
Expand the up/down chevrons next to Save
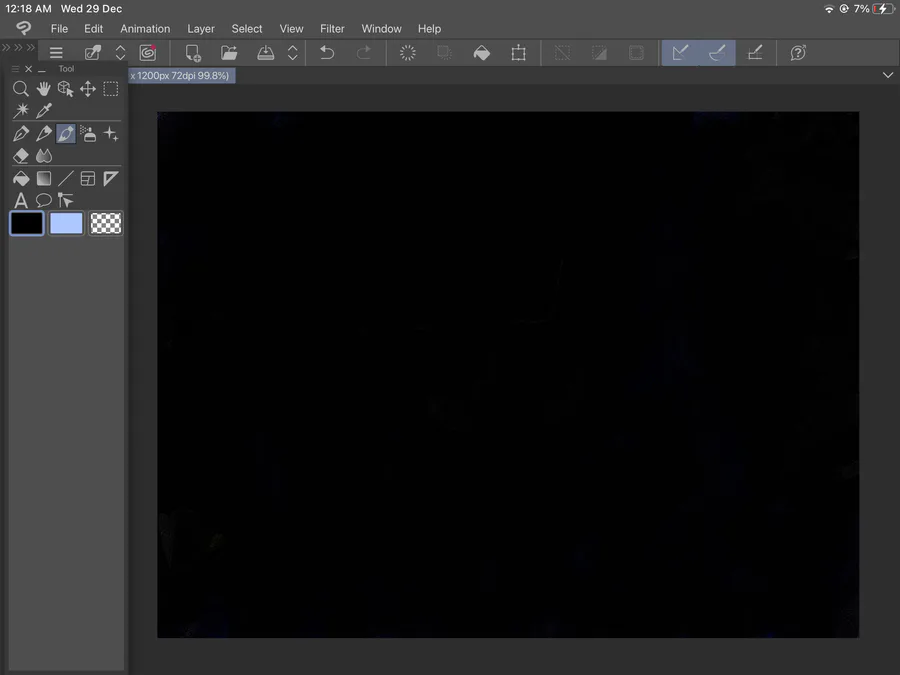(293, 53)
